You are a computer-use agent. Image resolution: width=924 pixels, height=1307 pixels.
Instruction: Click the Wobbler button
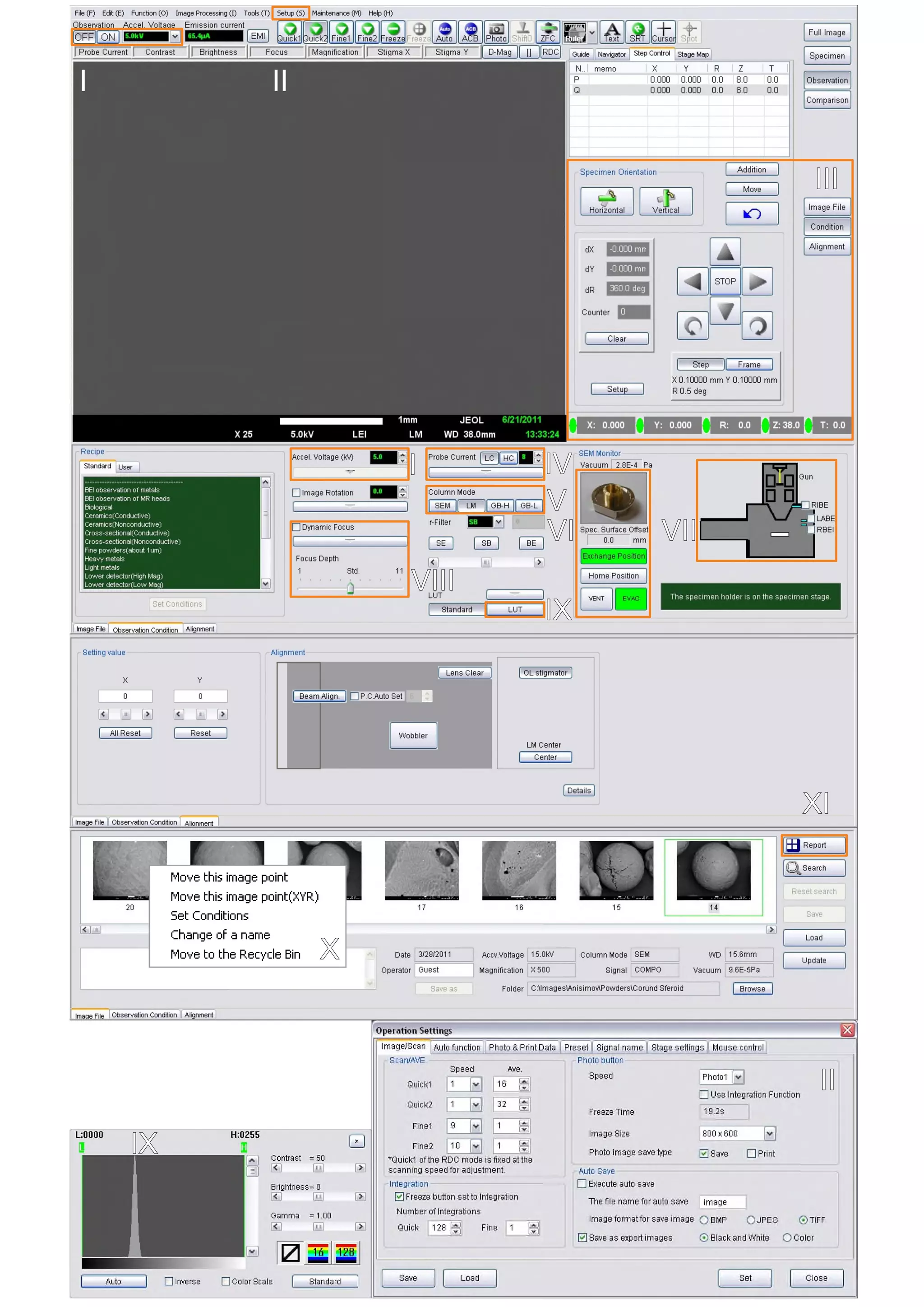click(x=413, y=736)
